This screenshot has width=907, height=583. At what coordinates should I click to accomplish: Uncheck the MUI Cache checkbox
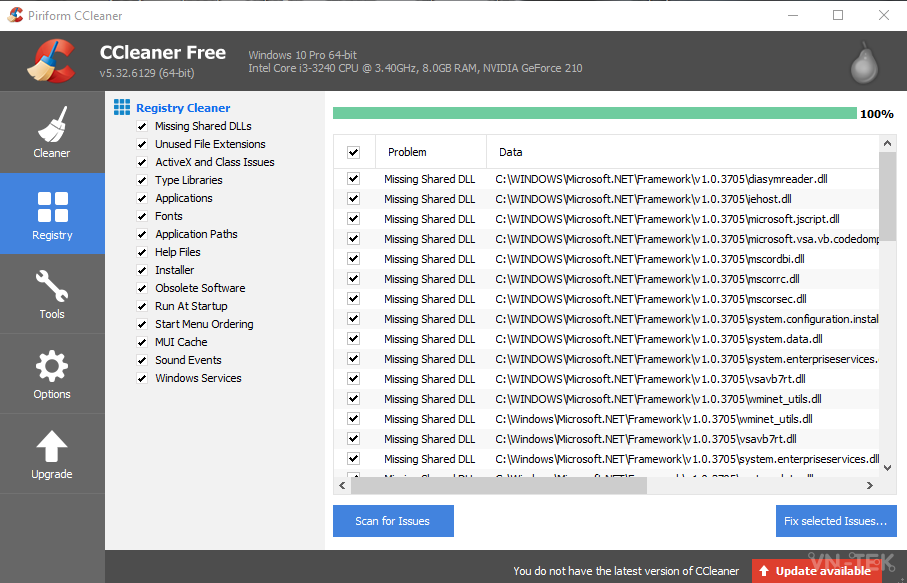click(x=142, y=342)
